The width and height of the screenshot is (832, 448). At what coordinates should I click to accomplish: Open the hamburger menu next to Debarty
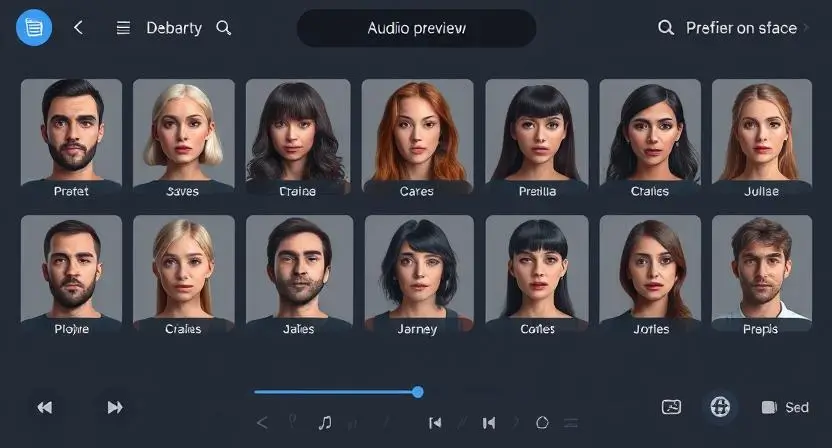123,28
